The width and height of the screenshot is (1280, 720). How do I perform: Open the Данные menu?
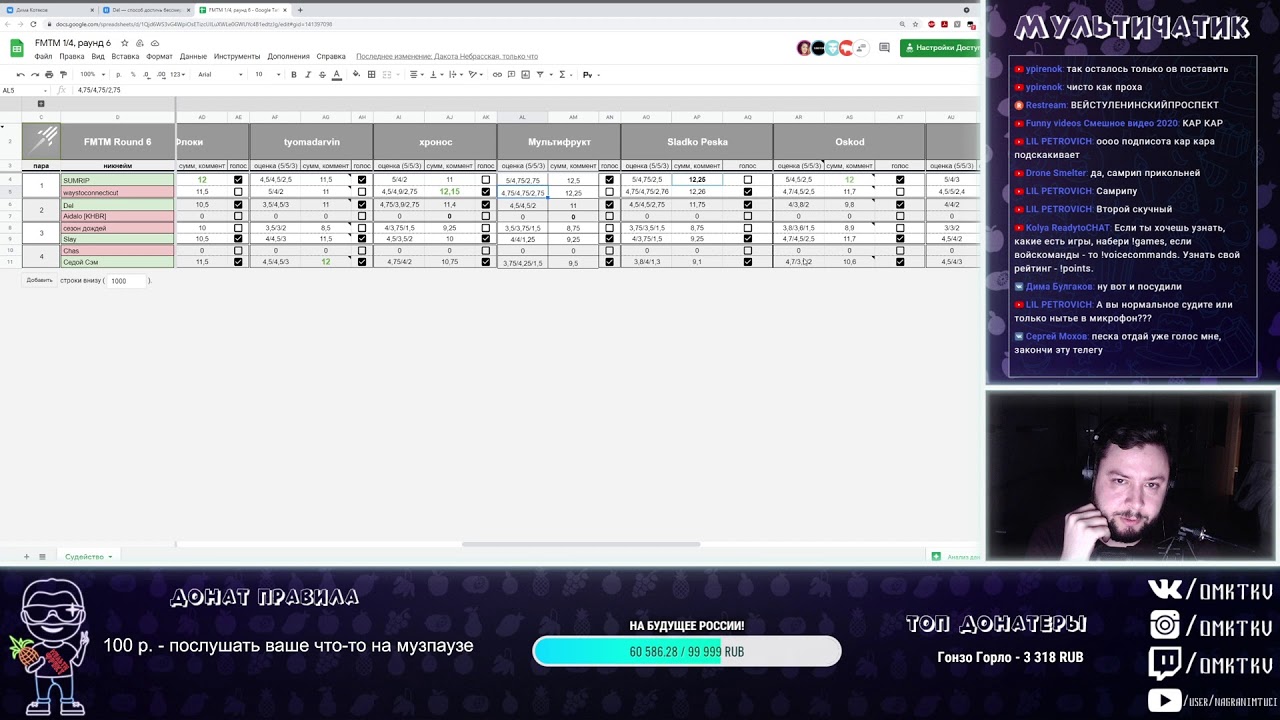[x=193, y=57]
